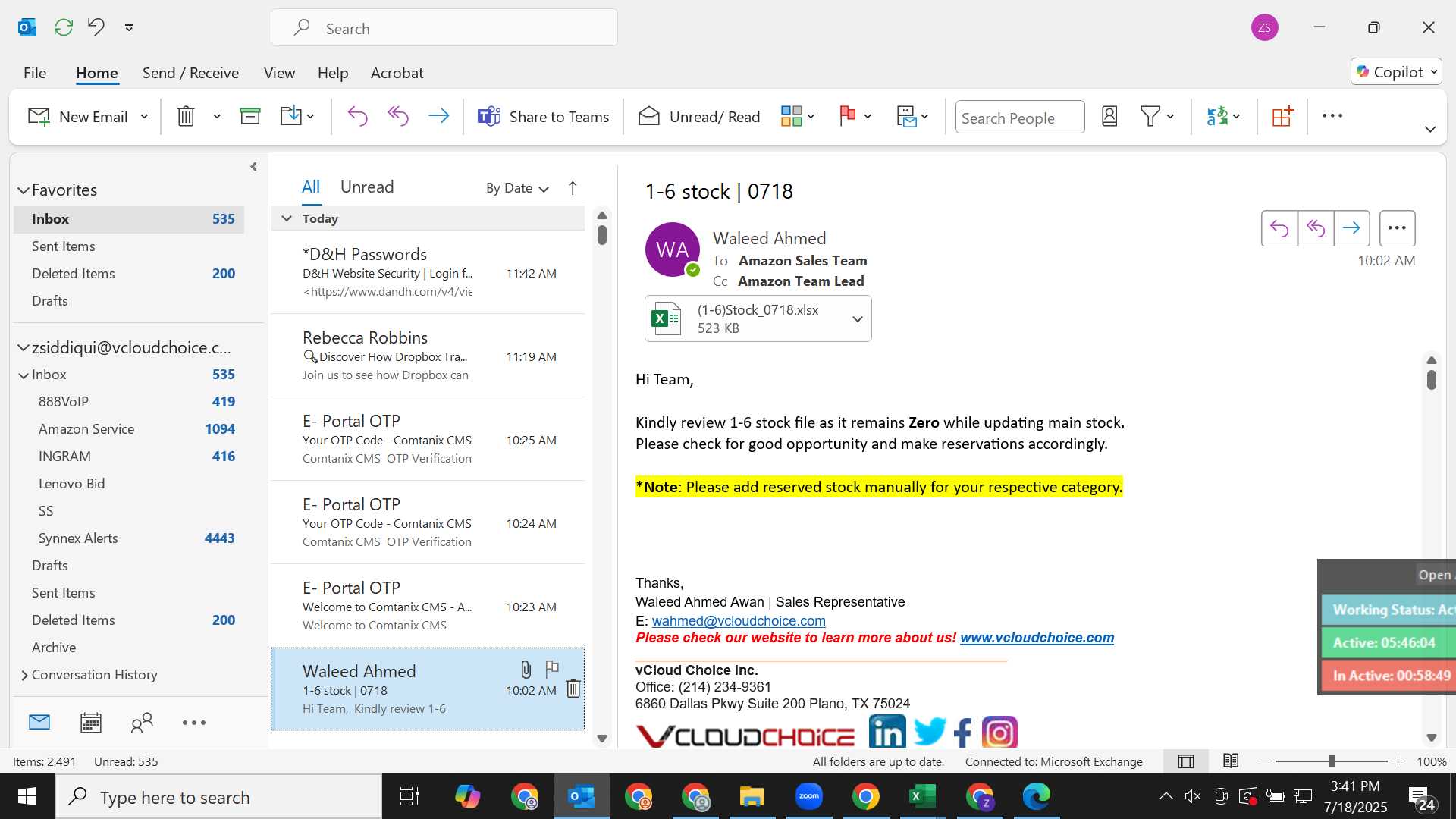Delete the Waleed Ahmed message via trash icon
The image size is (1456, 819).
click(574, 689)
